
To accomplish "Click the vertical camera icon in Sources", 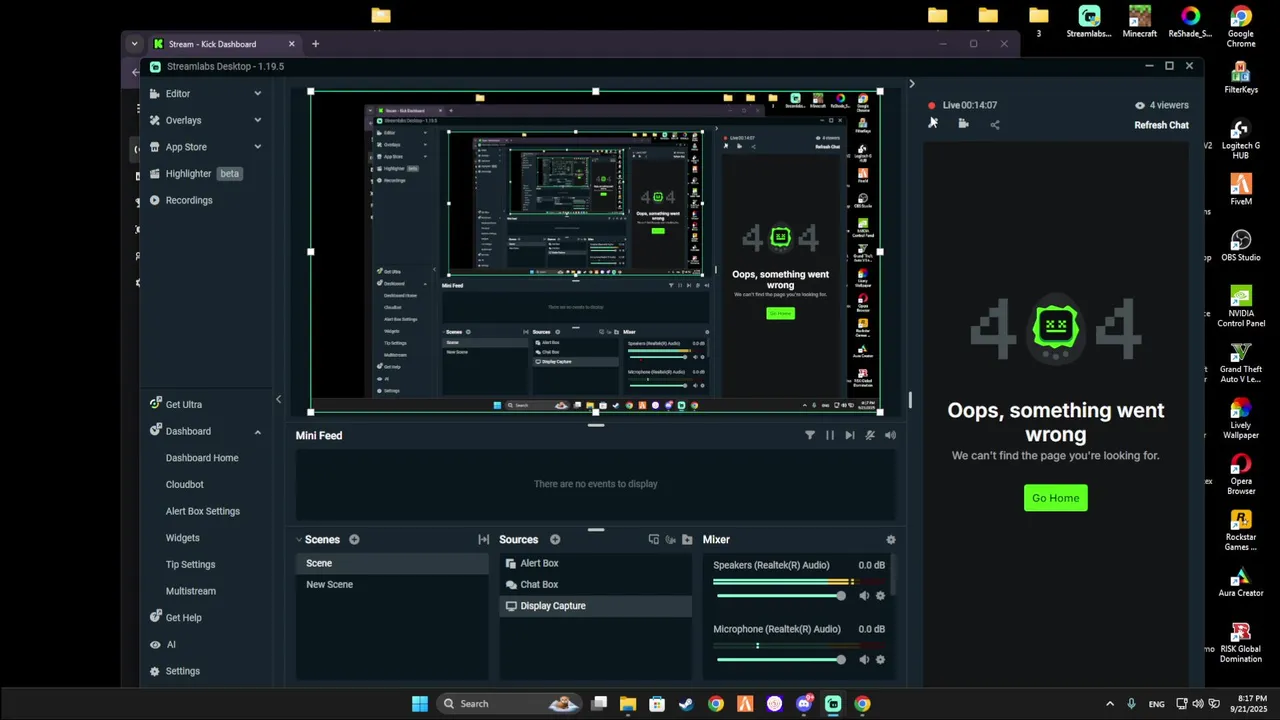I will [x=671, y=539].
